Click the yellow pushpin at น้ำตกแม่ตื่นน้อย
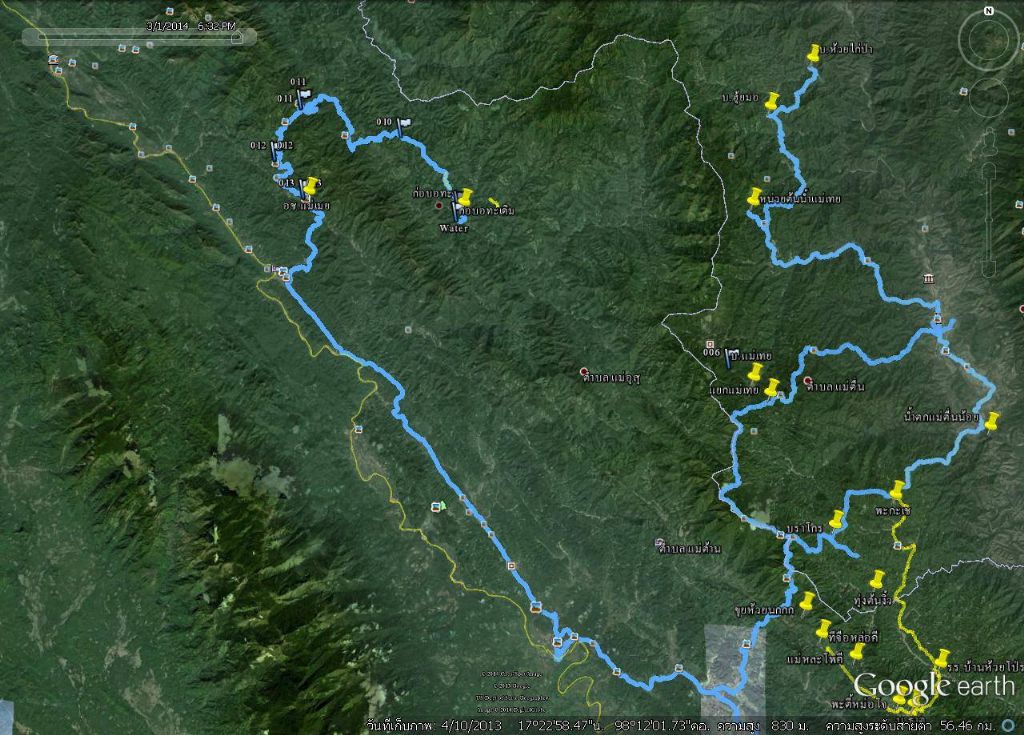Image resolution: width=1024 pixels, height=735 pixels. 992,421
